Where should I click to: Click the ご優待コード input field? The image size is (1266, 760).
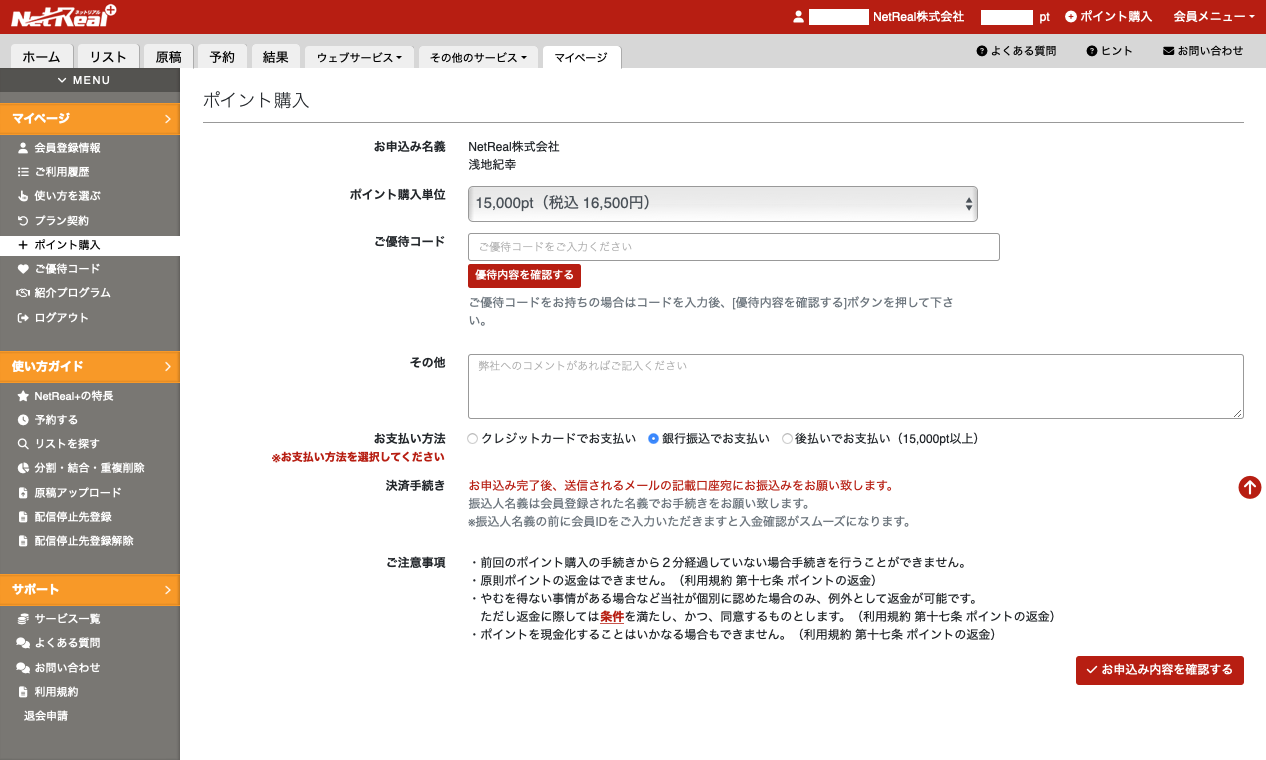pyautogui.click(x=733, y=247)
